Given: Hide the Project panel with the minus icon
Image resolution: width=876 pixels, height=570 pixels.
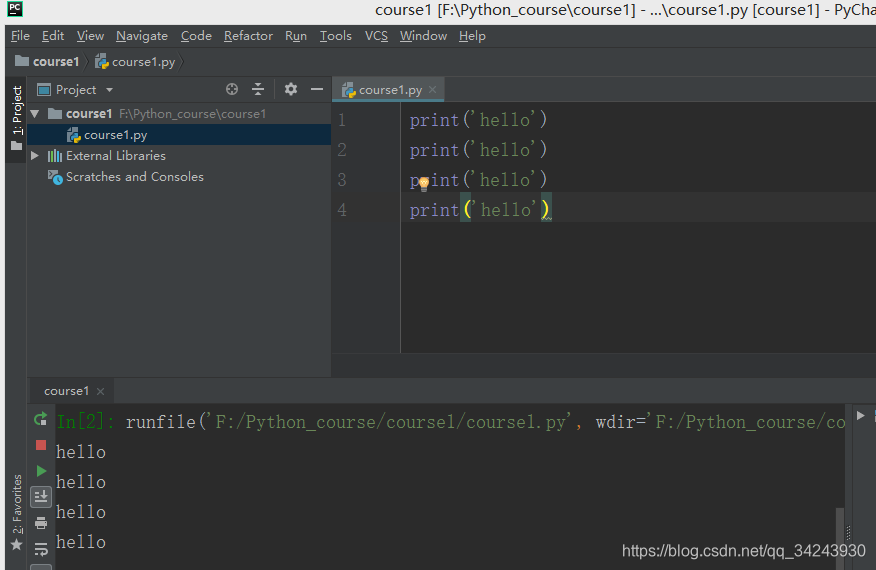Looking at the screenshot, I should 317,89.
